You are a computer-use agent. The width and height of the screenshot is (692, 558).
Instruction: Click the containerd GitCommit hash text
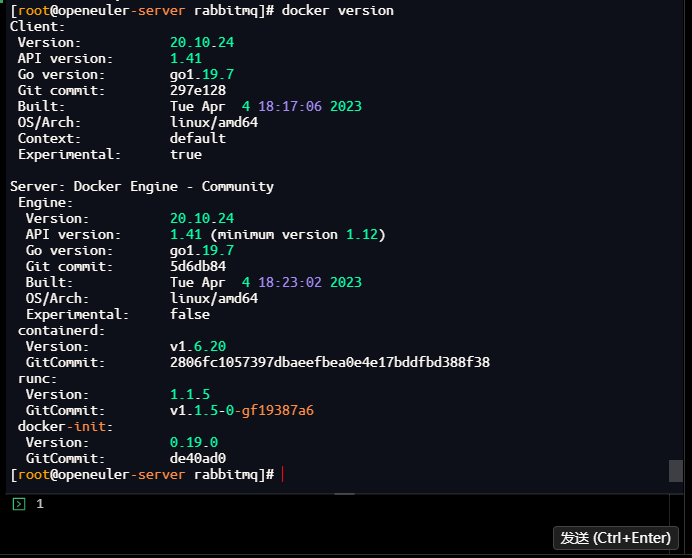330,362
